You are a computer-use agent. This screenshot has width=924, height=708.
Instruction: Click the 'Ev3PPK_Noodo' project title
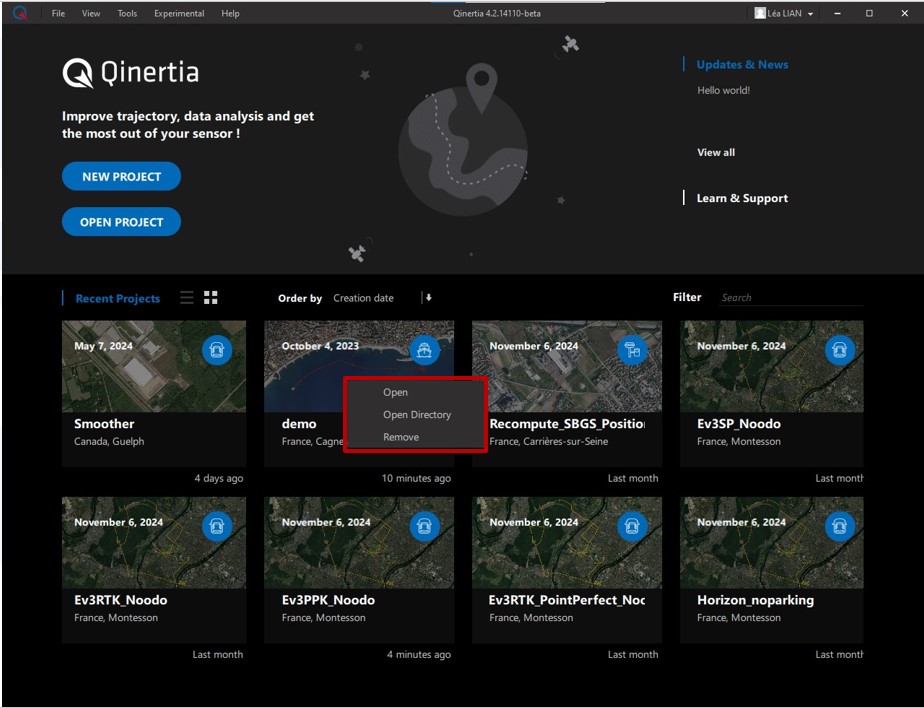[x=328, y=600]
